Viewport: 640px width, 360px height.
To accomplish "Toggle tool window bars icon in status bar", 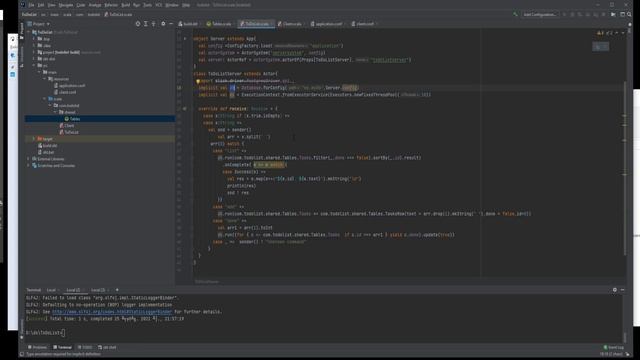I will (22, 354).
